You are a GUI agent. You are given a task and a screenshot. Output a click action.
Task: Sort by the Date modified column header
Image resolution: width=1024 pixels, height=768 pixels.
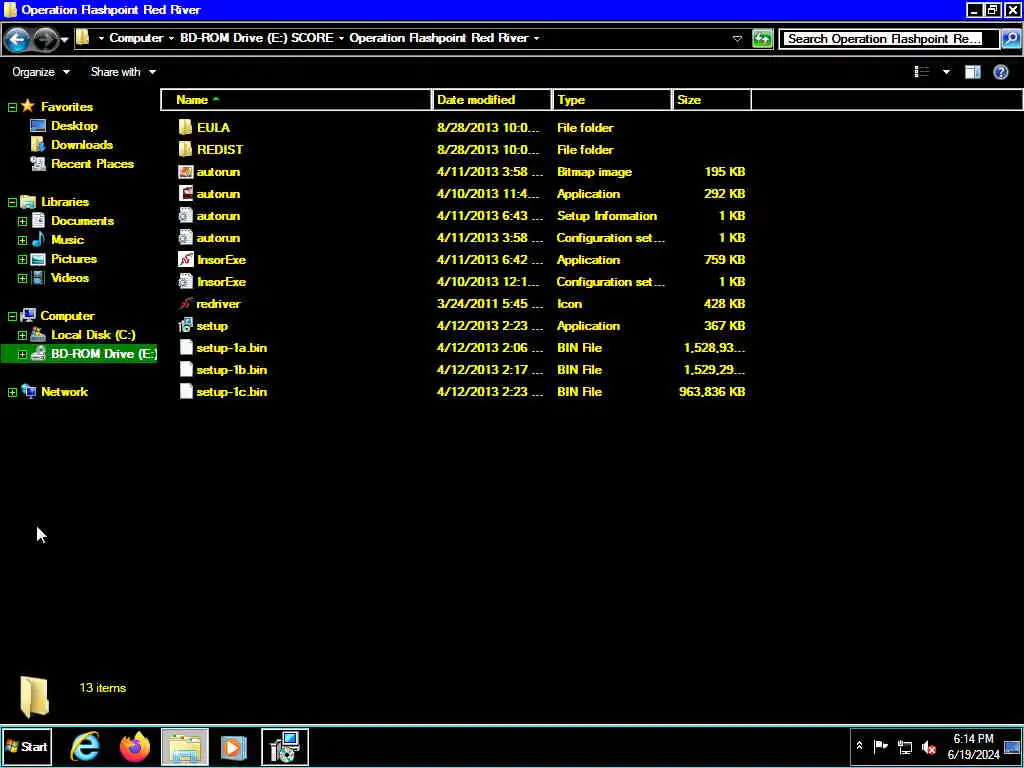click(x=491, y=100)
